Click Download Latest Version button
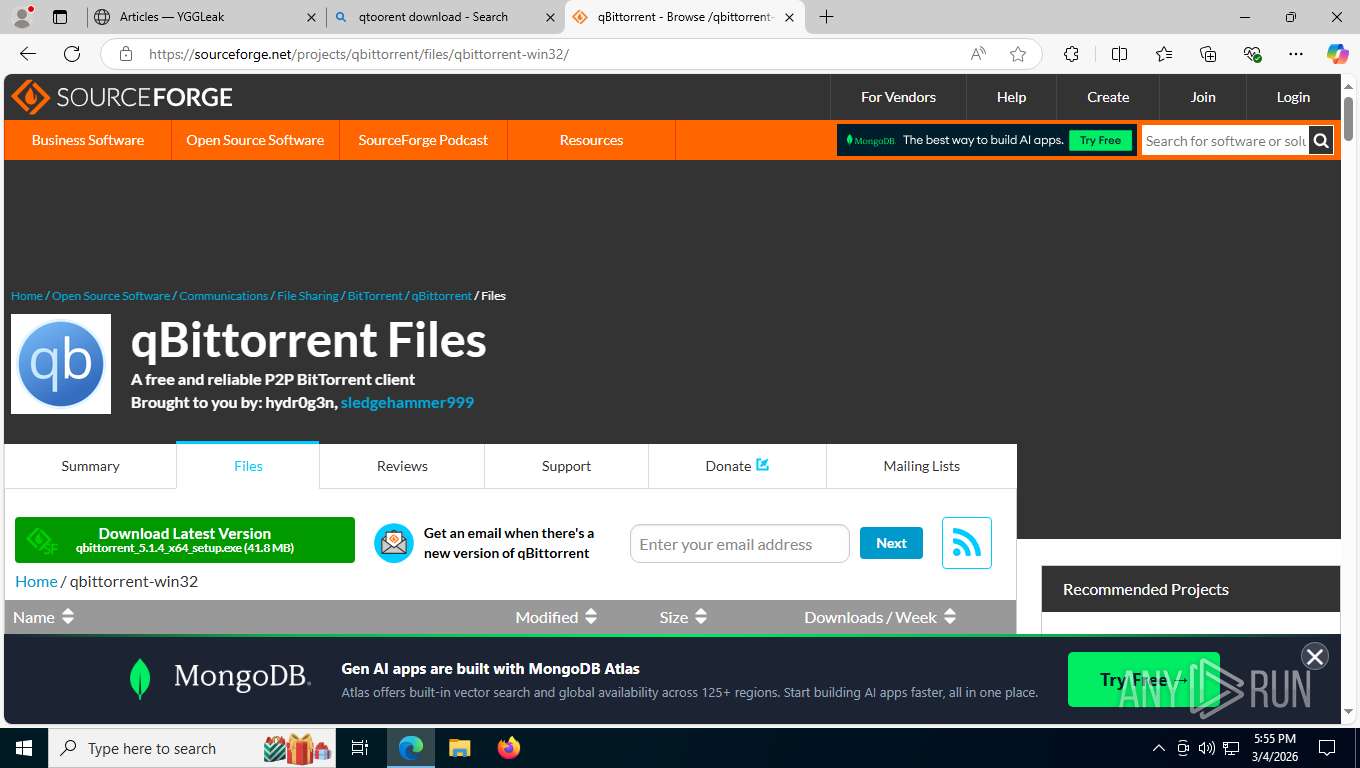 coord(185,540)
